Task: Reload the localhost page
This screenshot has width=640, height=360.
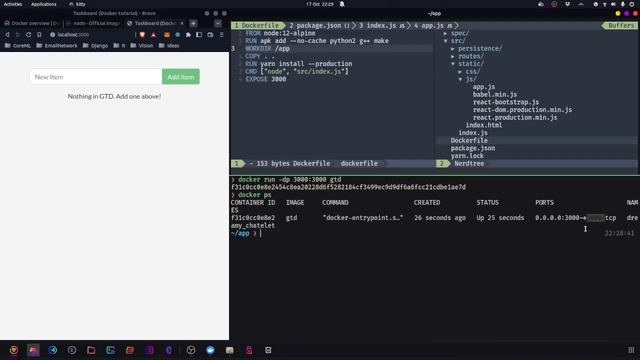Action: (28, 35)
